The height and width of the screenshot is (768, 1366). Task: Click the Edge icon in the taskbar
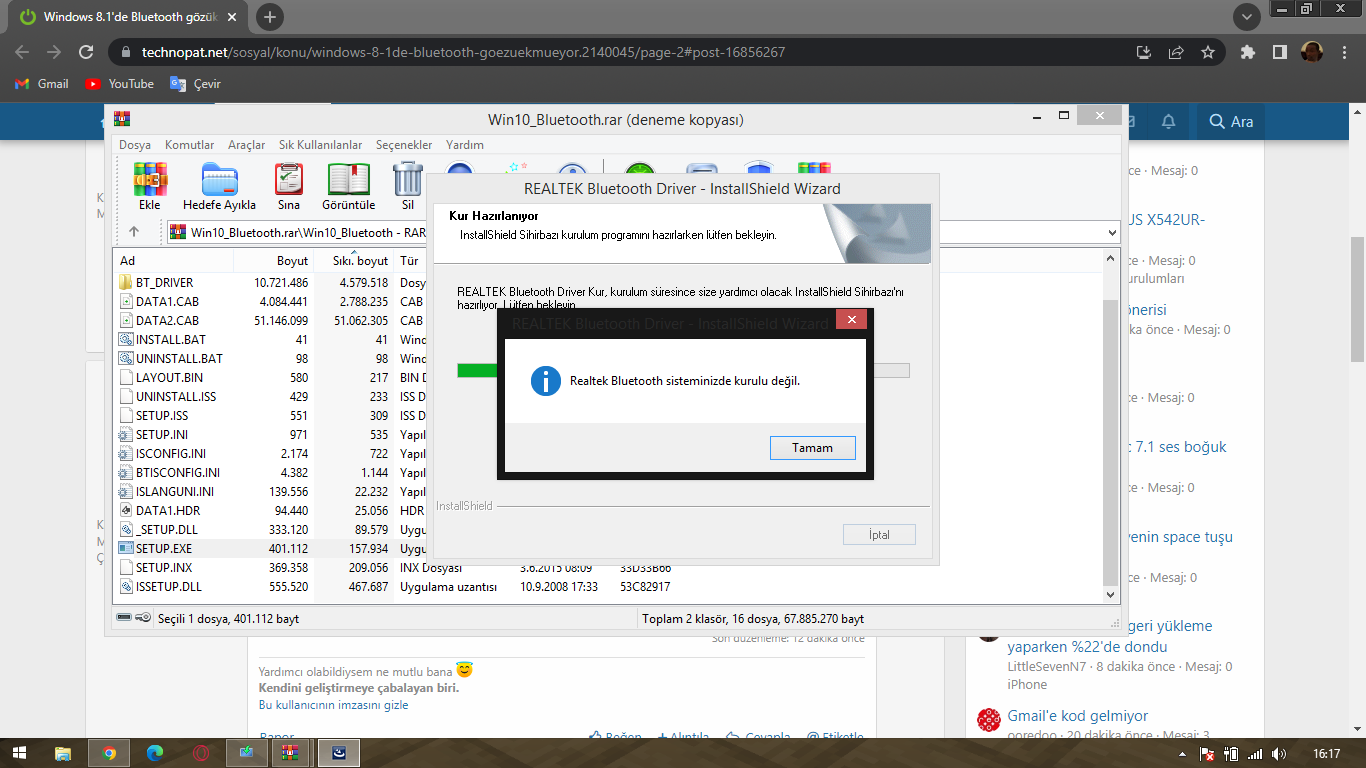[155, 753]
